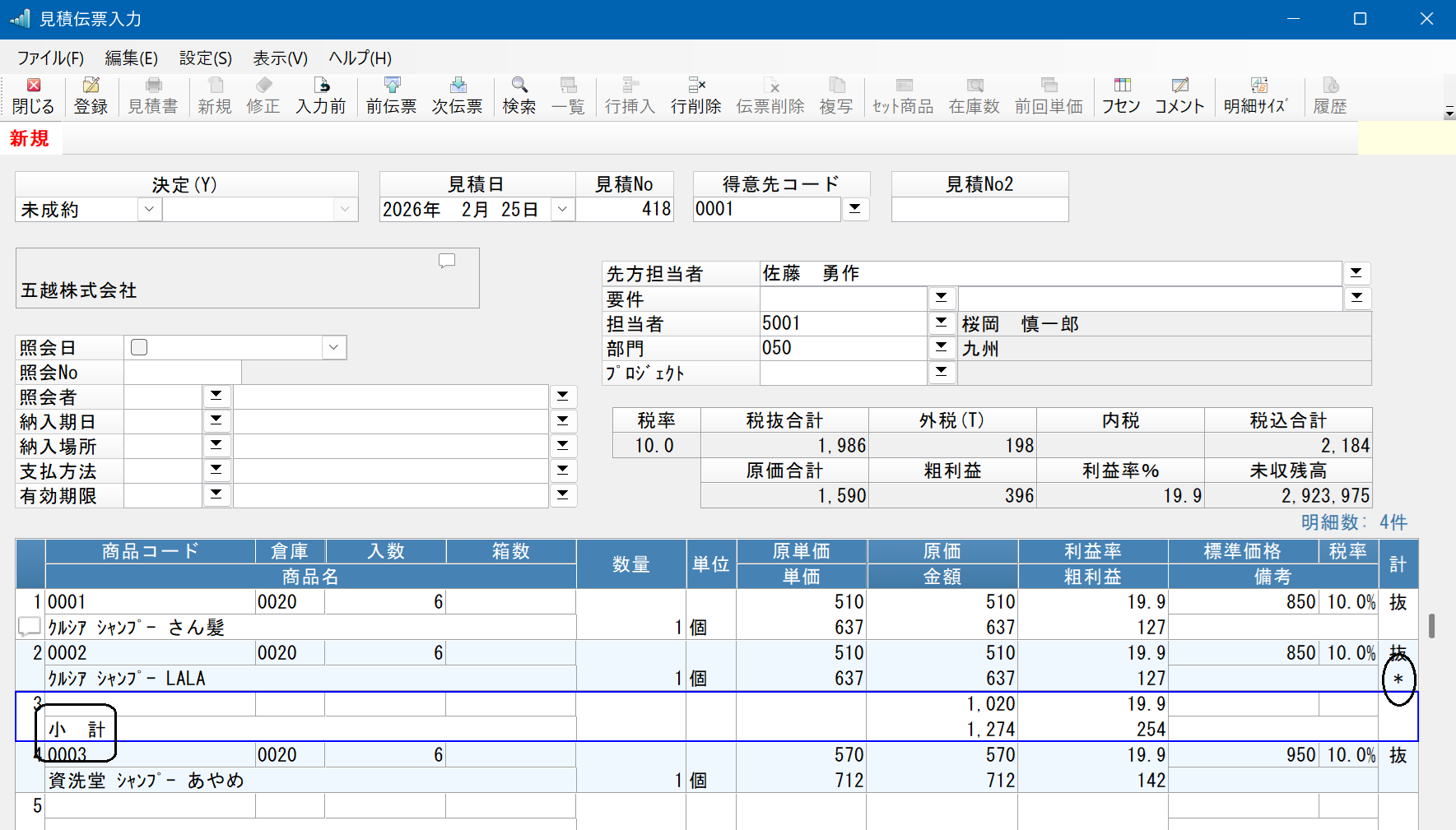Expand the 担当者 code dropdown
Image resolution: width=1456 pixels, height=830 pixels.
click(x=941, y=323)
